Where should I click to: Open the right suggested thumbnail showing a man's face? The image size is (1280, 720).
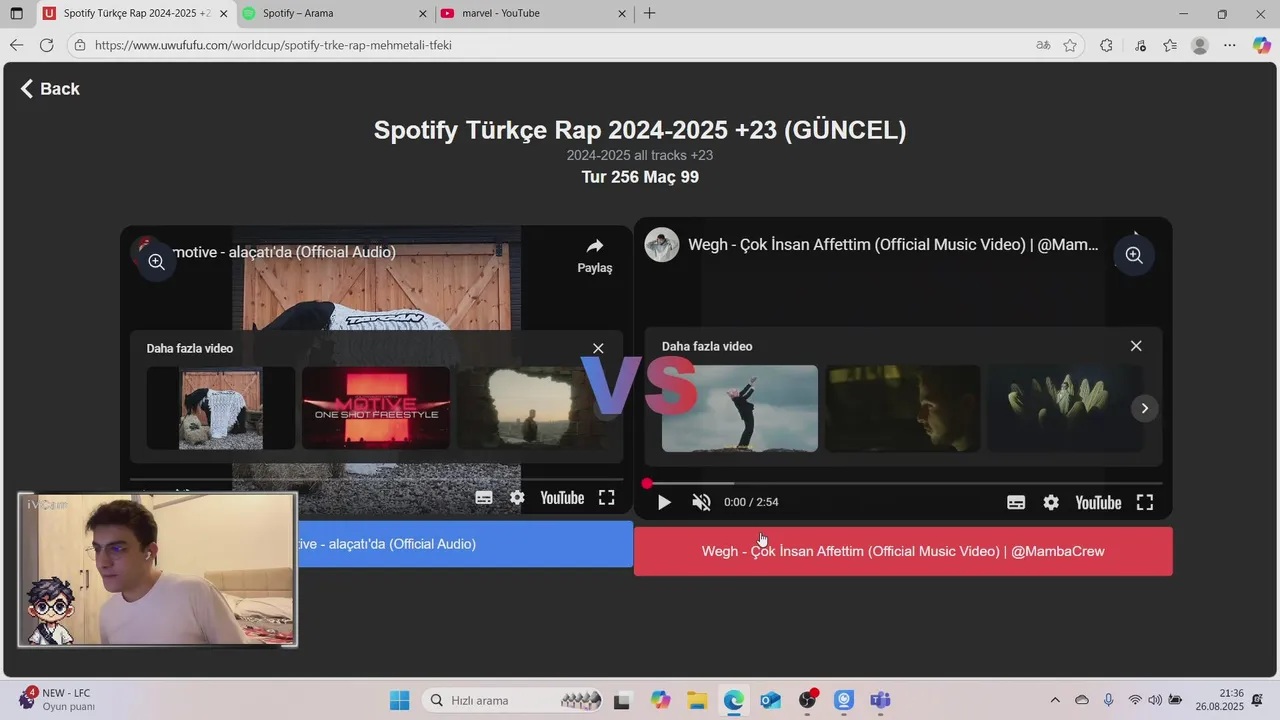(903, 408)
